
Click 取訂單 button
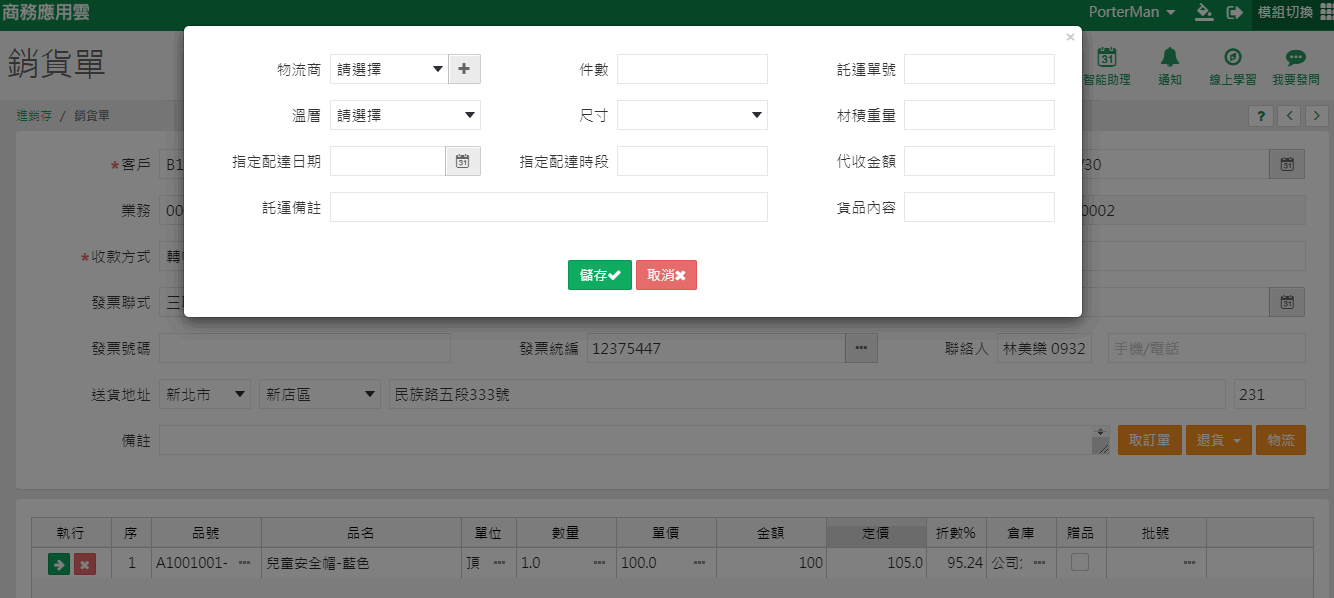pos(1150,440)
